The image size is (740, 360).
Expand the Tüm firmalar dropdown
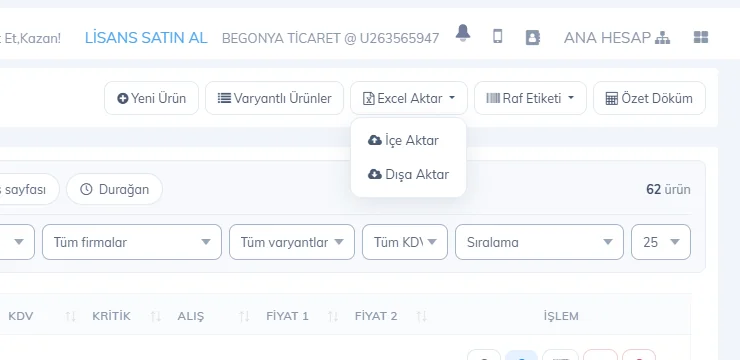132,242
